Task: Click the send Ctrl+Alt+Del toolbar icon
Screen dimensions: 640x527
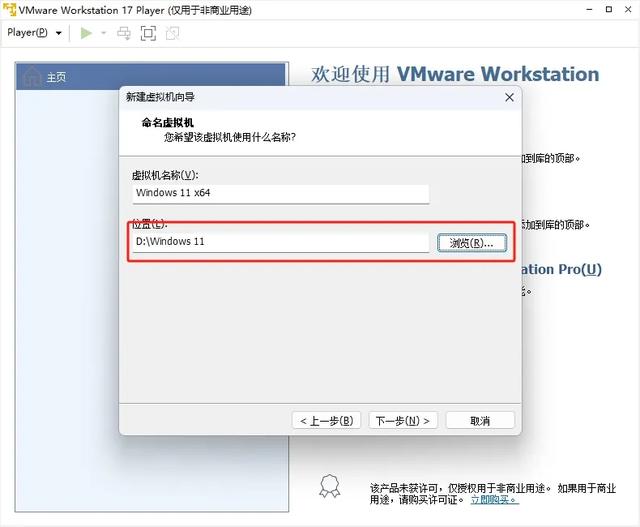Action: [x=124, y=33]
